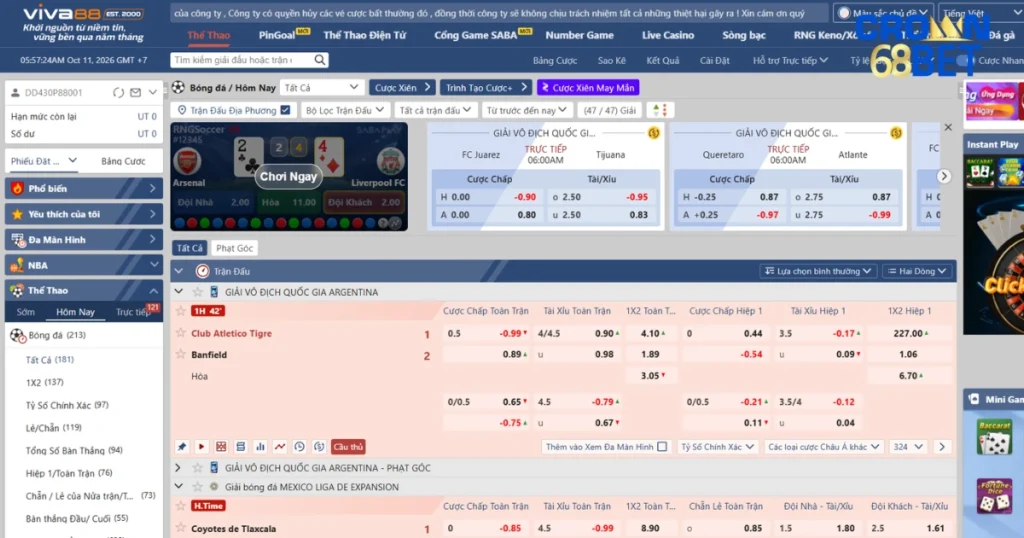Click the soccer ball Bóng đá icon
1024x538 pixels.
pos(178,87)
